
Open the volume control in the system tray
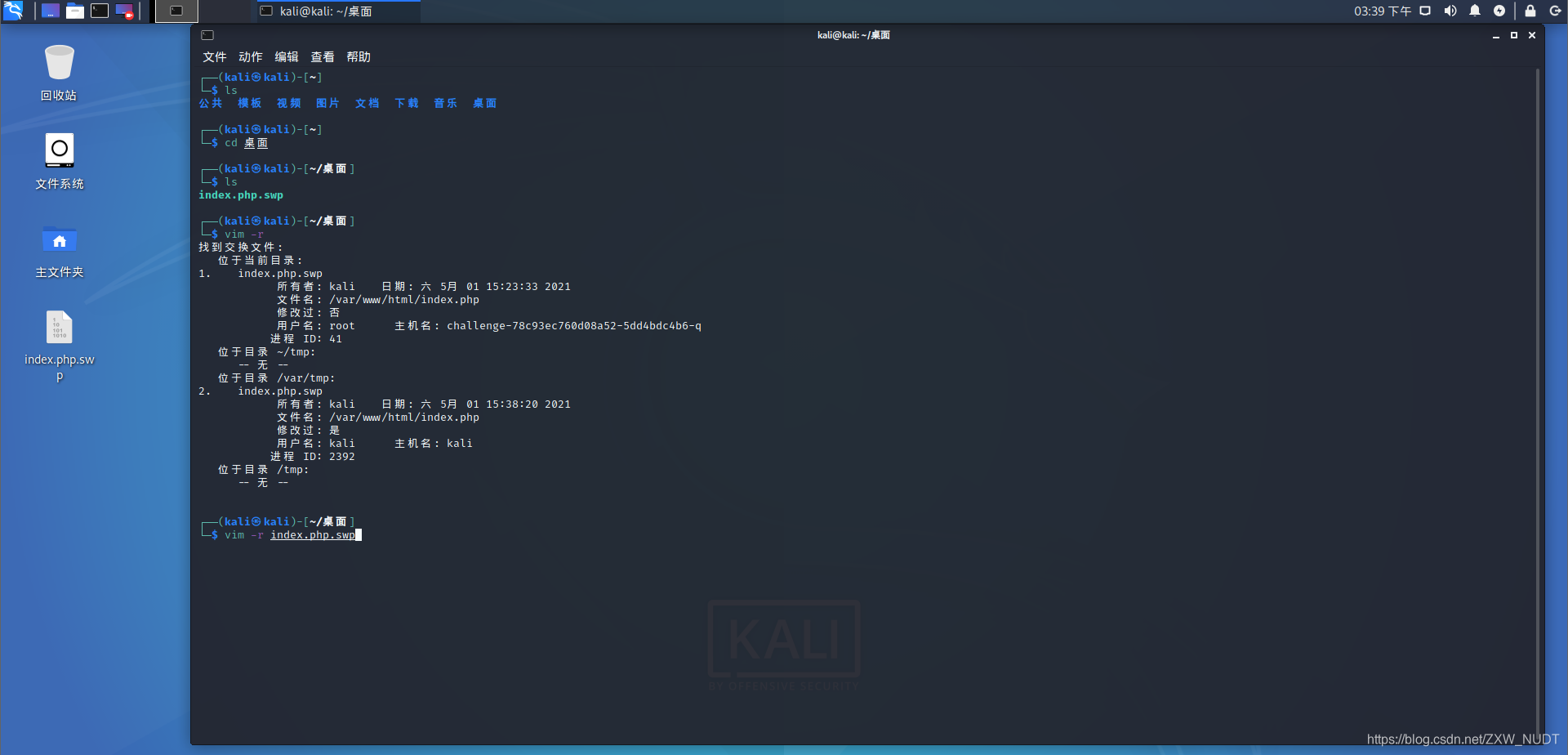tap(1450, 11)
